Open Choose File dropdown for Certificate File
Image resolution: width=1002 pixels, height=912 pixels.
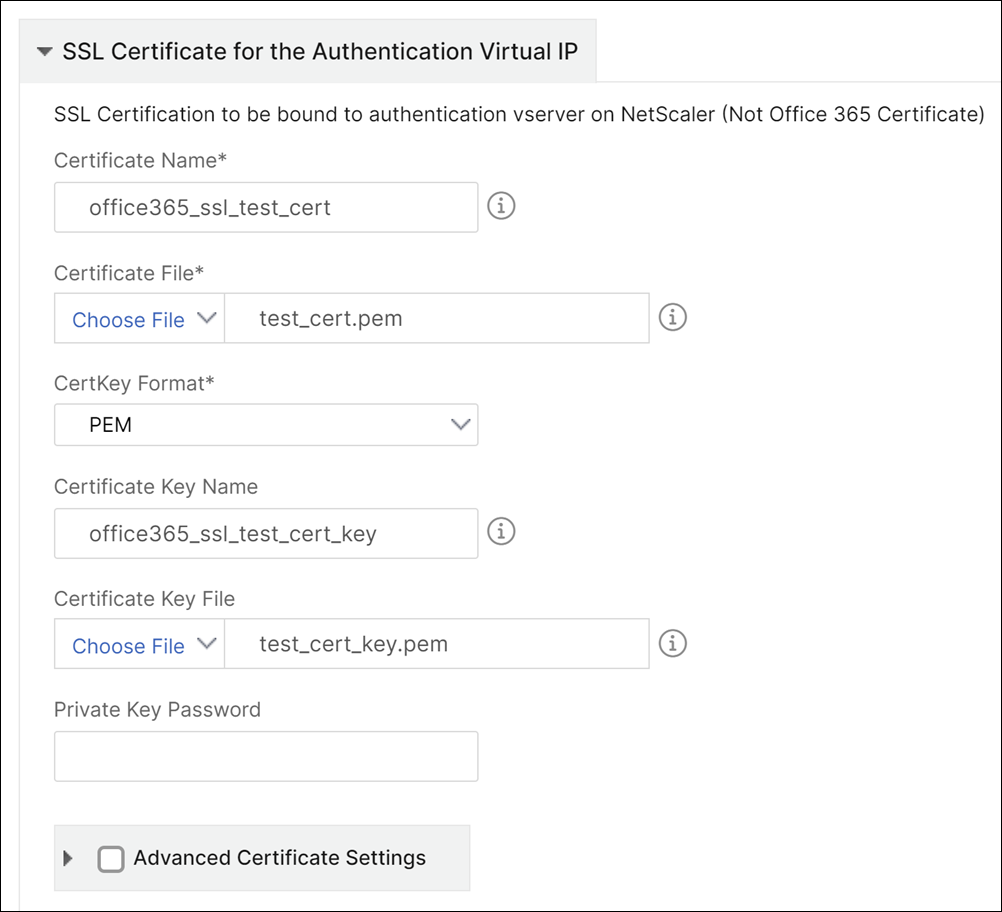point(139,318)
